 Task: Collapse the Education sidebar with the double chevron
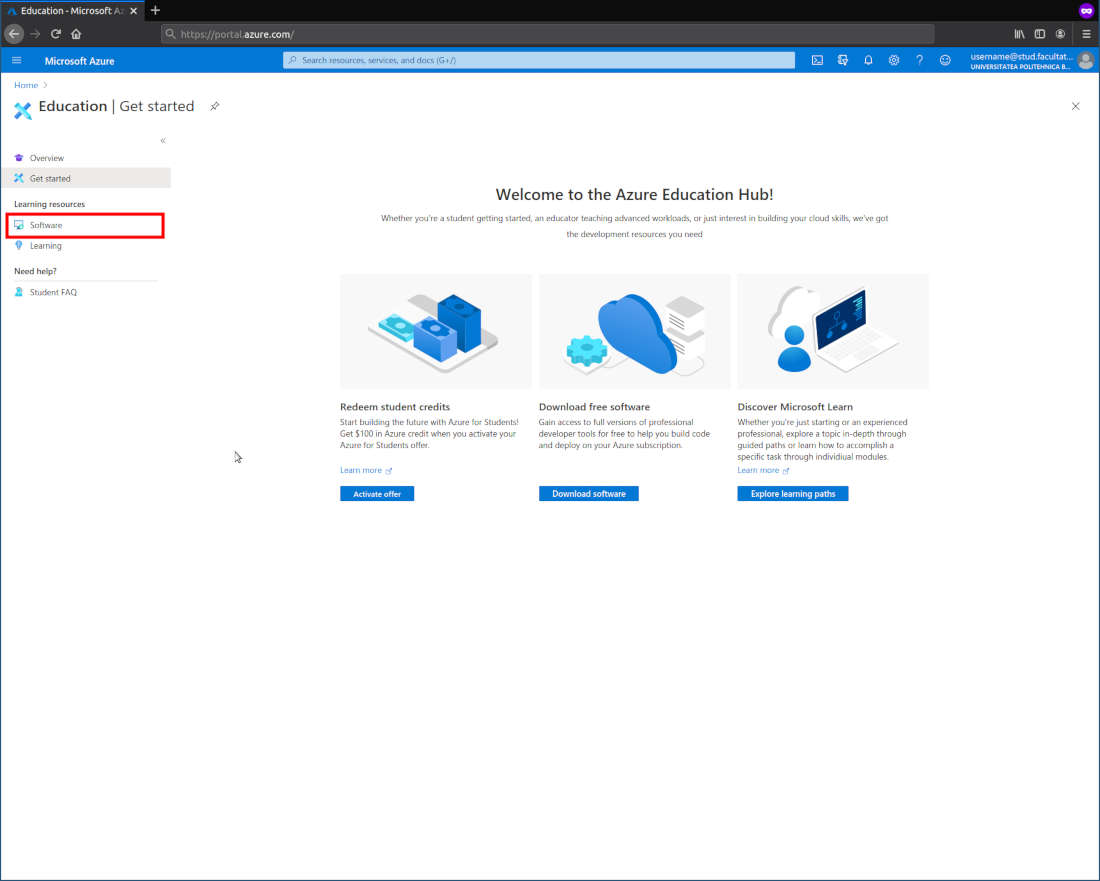pos(162,141)
